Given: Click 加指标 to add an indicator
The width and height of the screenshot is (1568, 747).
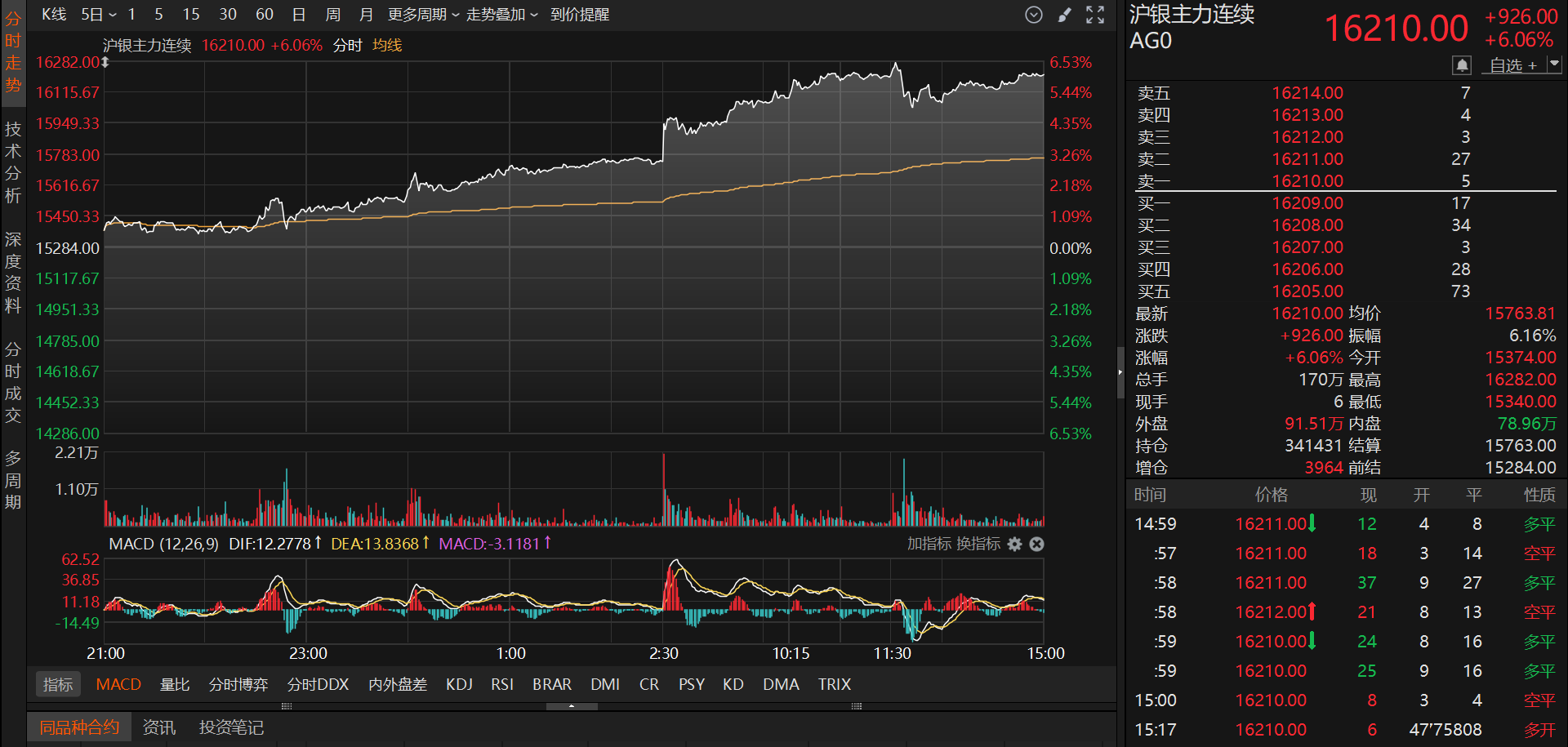Looking at the screenshot, I should [929, 544].
